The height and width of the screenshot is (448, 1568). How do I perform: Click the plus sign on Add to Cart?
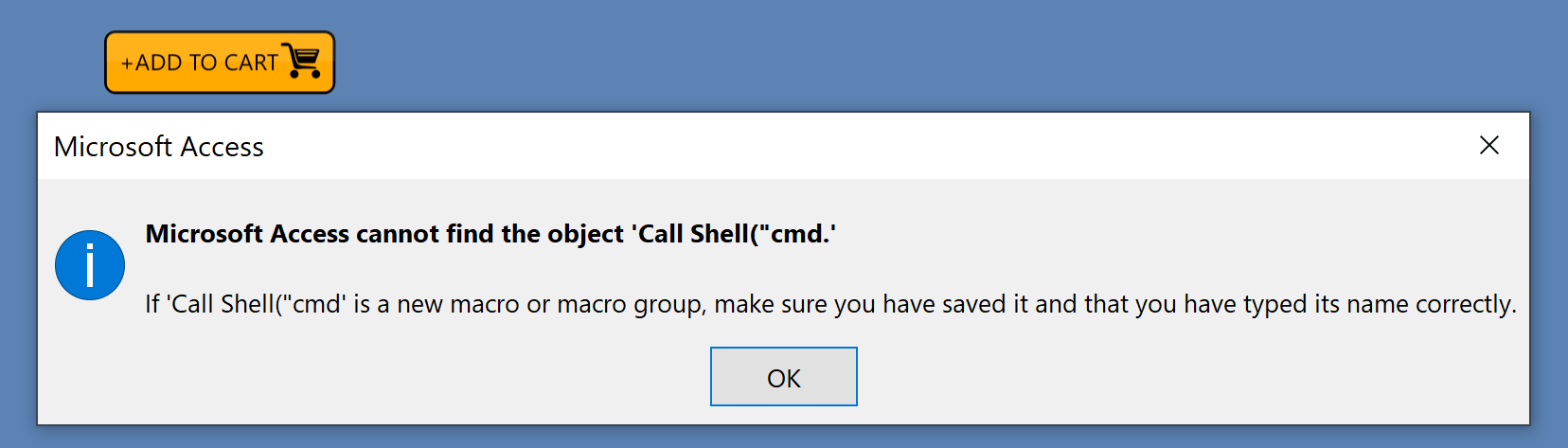click(127, 63)
